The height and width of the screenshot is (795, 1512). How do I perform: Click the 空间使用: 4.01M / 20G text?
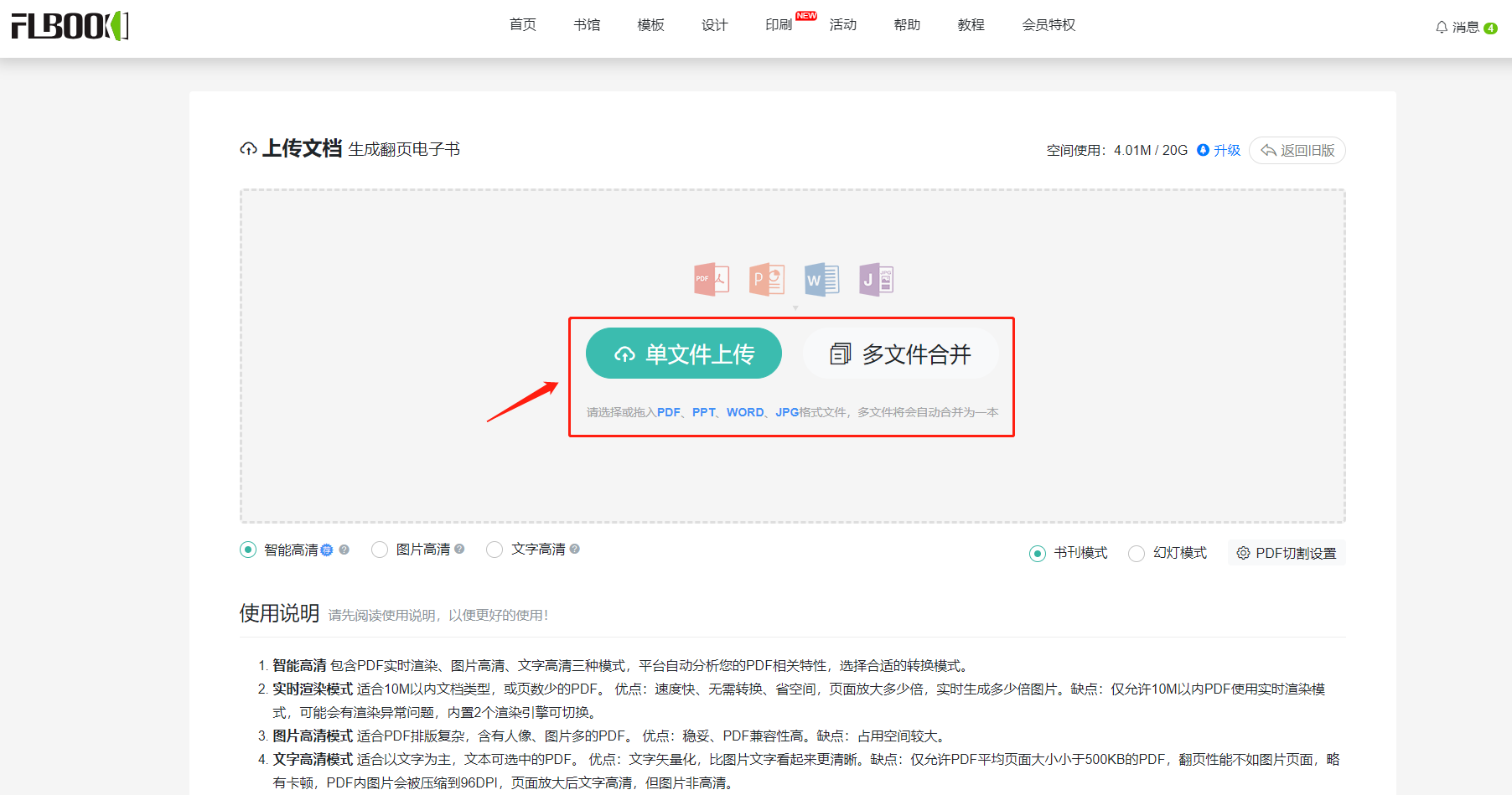click(1117, 150)
